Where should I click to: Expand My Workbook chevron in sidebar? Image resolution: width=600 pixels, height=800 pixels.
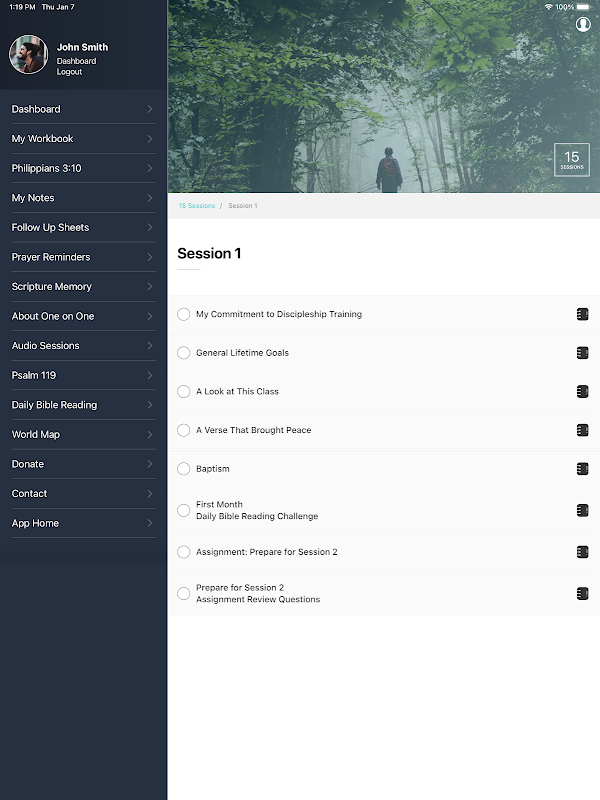pyautogui.click(x=149, y=139)
